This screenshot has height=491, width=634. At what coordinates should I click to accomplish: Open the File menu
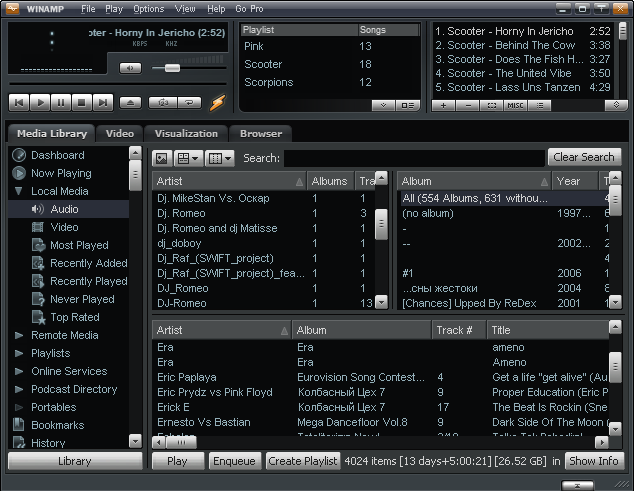(x=88, y=8)
